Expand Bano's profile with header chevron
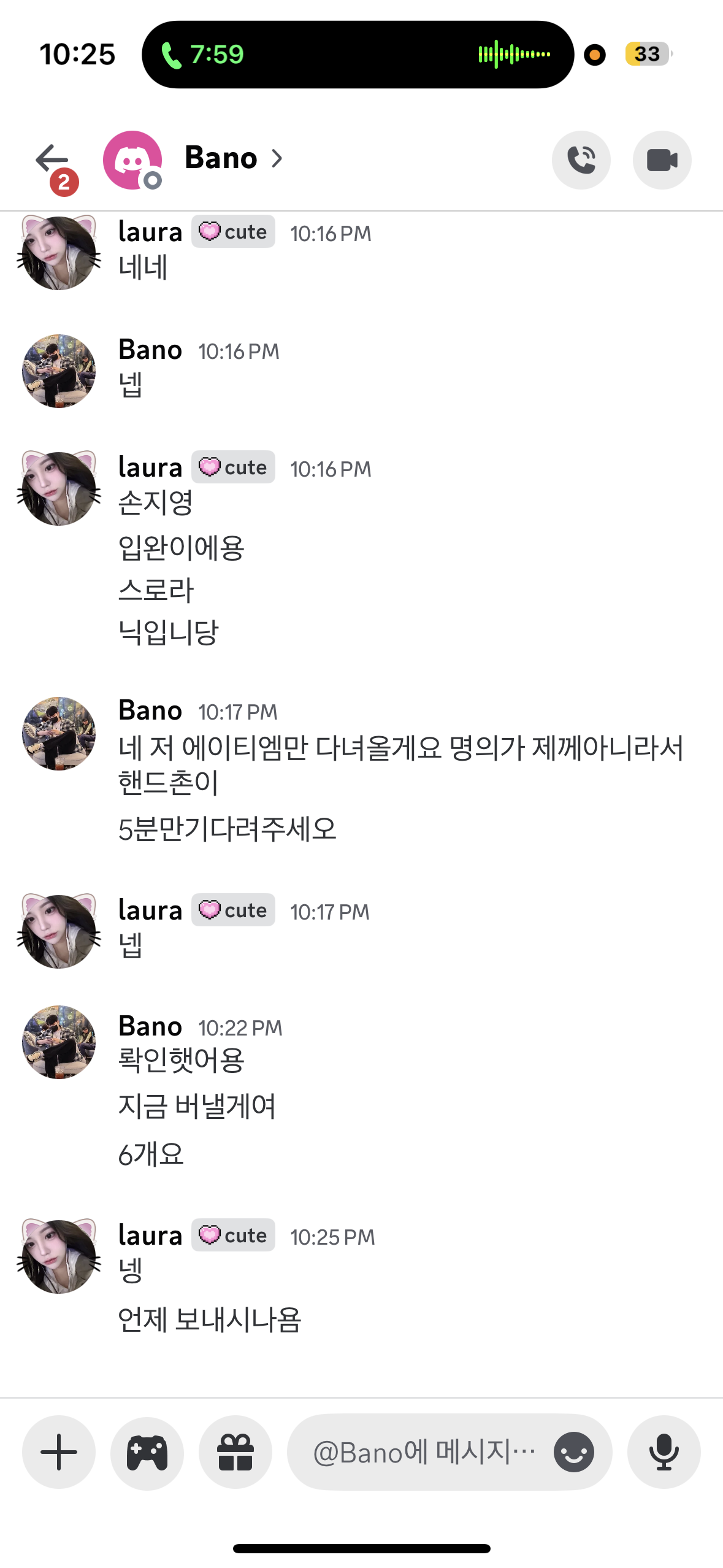723x1568 pixels. coord(277,159)
